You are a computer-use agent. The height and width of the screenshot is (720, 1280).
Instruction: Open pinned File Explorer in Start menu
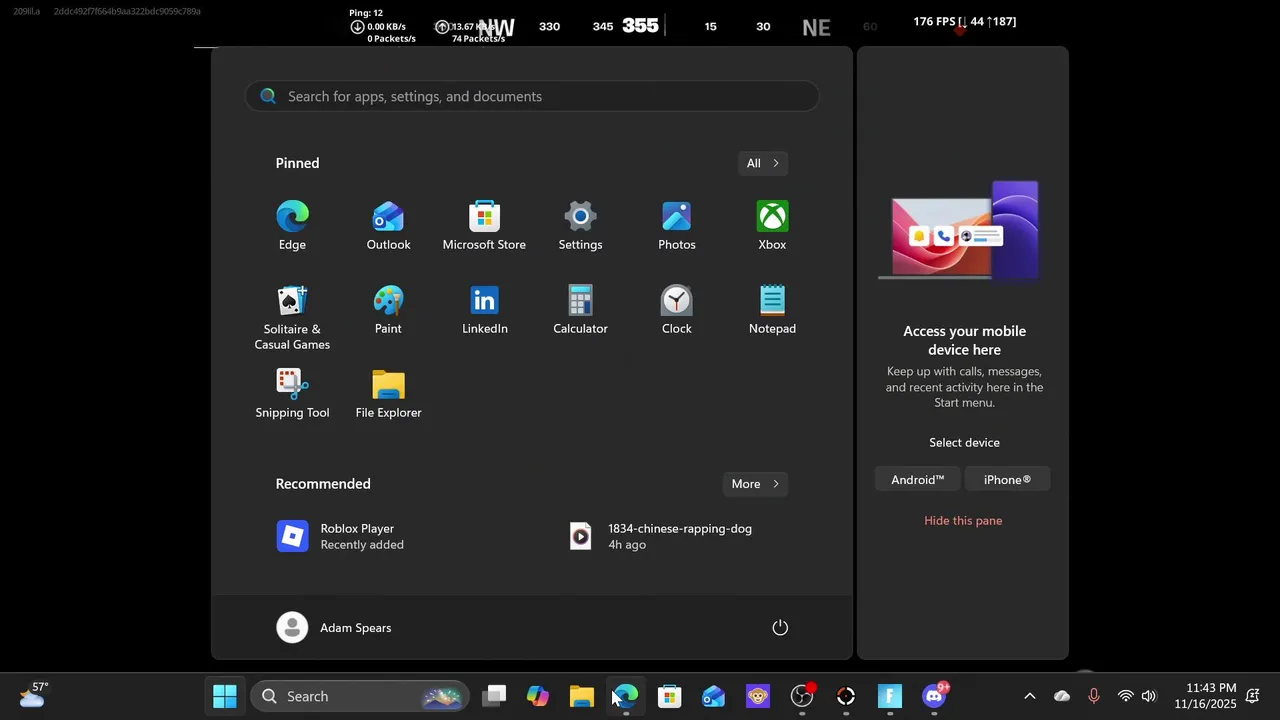coord(388,394)
